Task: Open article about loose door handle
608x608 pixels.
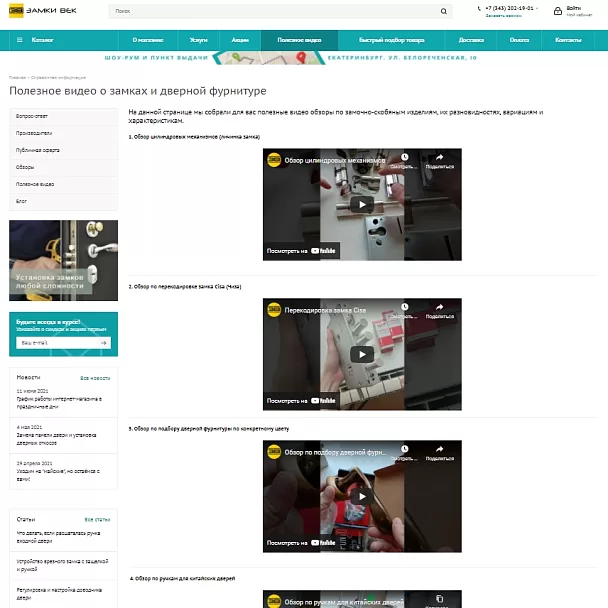Action: (x=59, y=537)
